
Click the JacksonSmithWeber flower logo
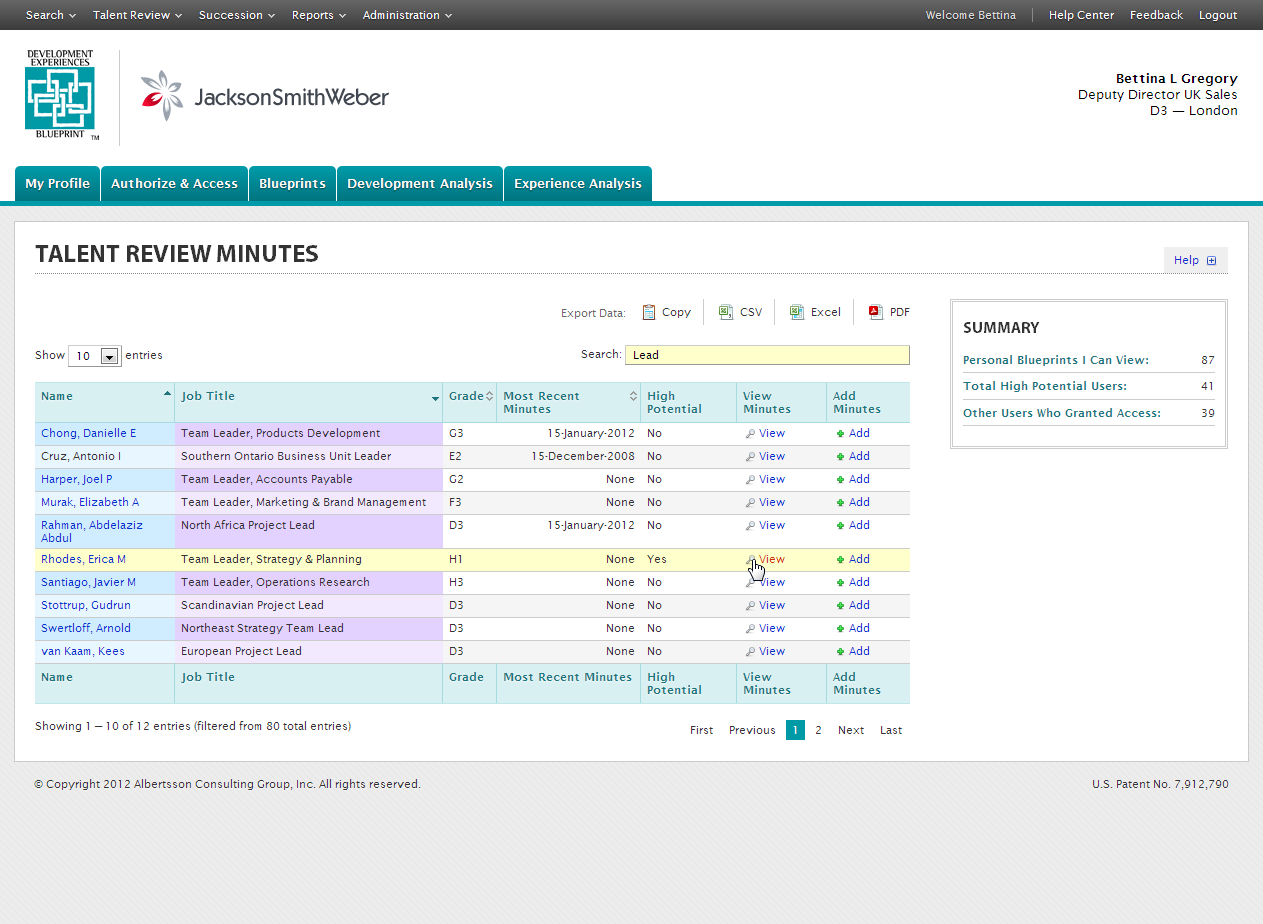pos(163,96)
